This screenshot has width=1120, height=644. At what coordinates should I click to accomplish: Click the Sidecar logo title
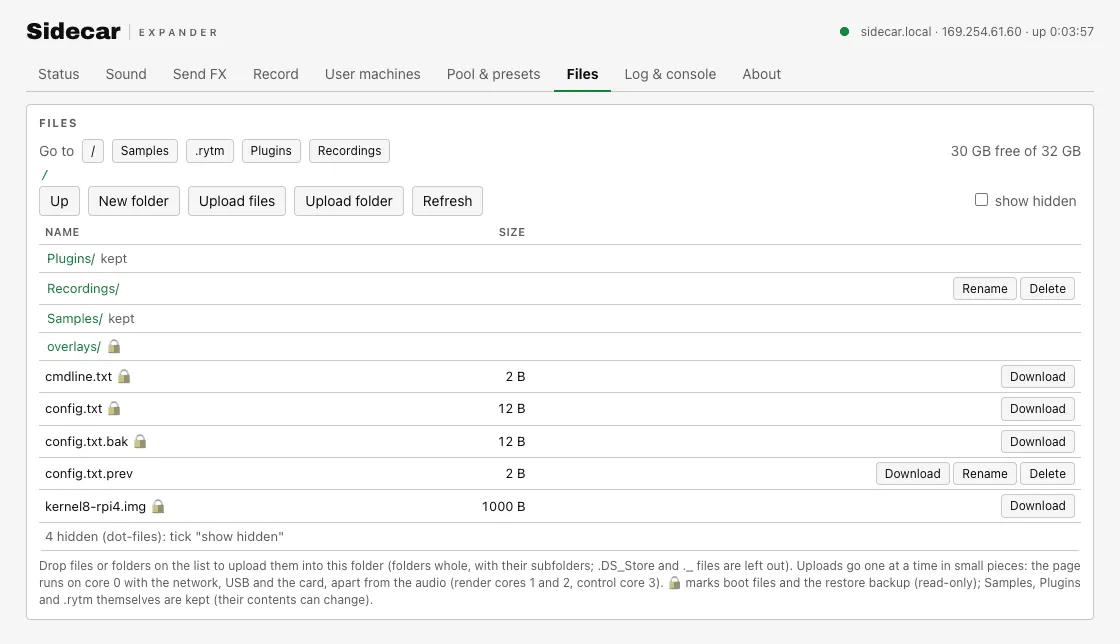[74, 31]
